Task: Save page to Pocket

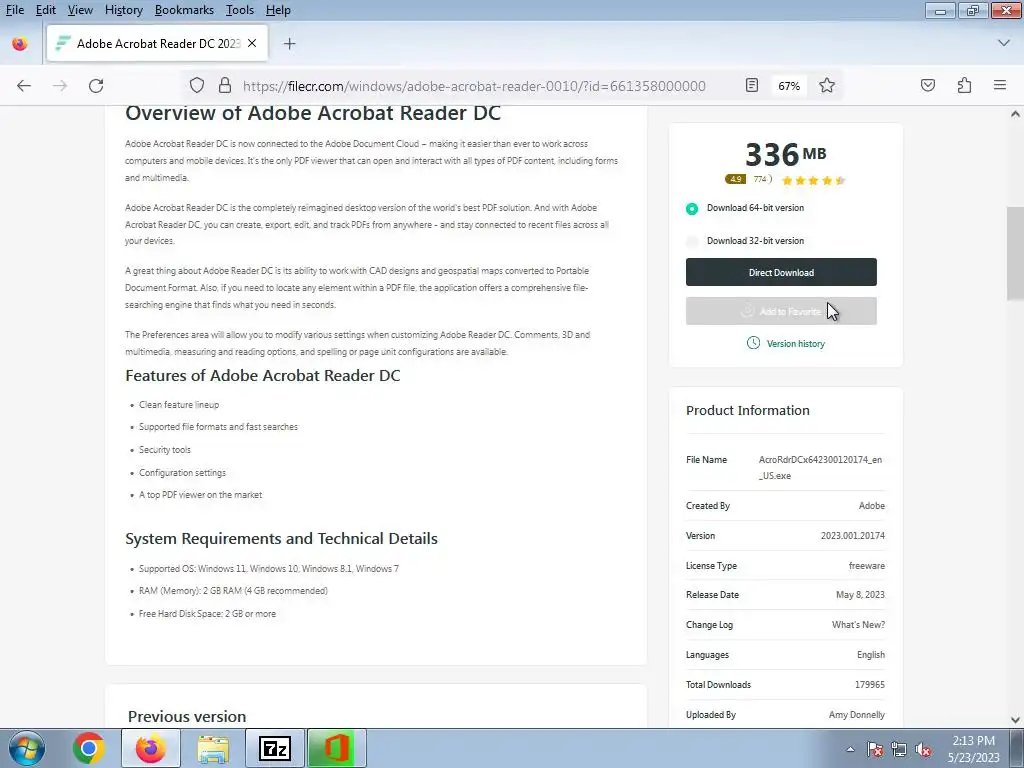Action: pos(928,86)
